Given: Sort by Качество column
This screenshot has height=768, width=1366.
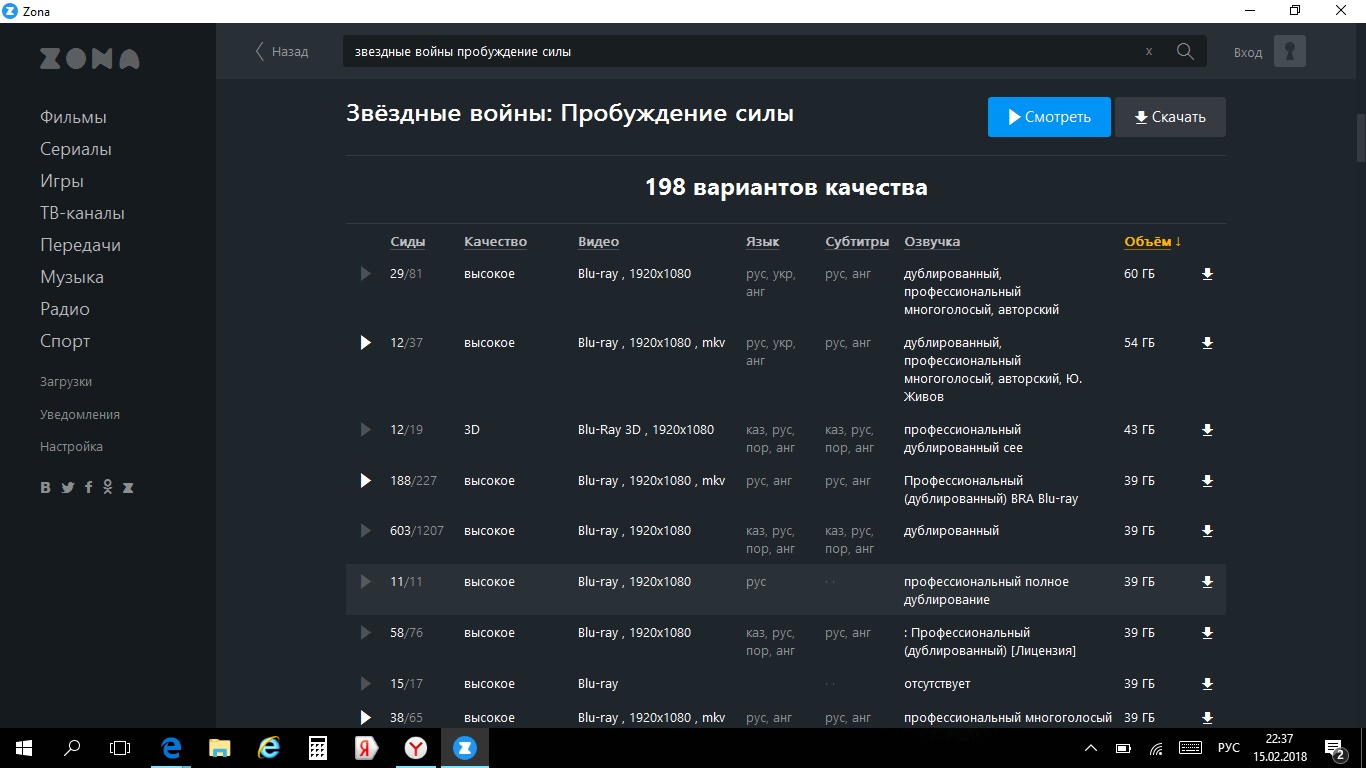Looking at the screenshot, I should (x=495, y=242).
